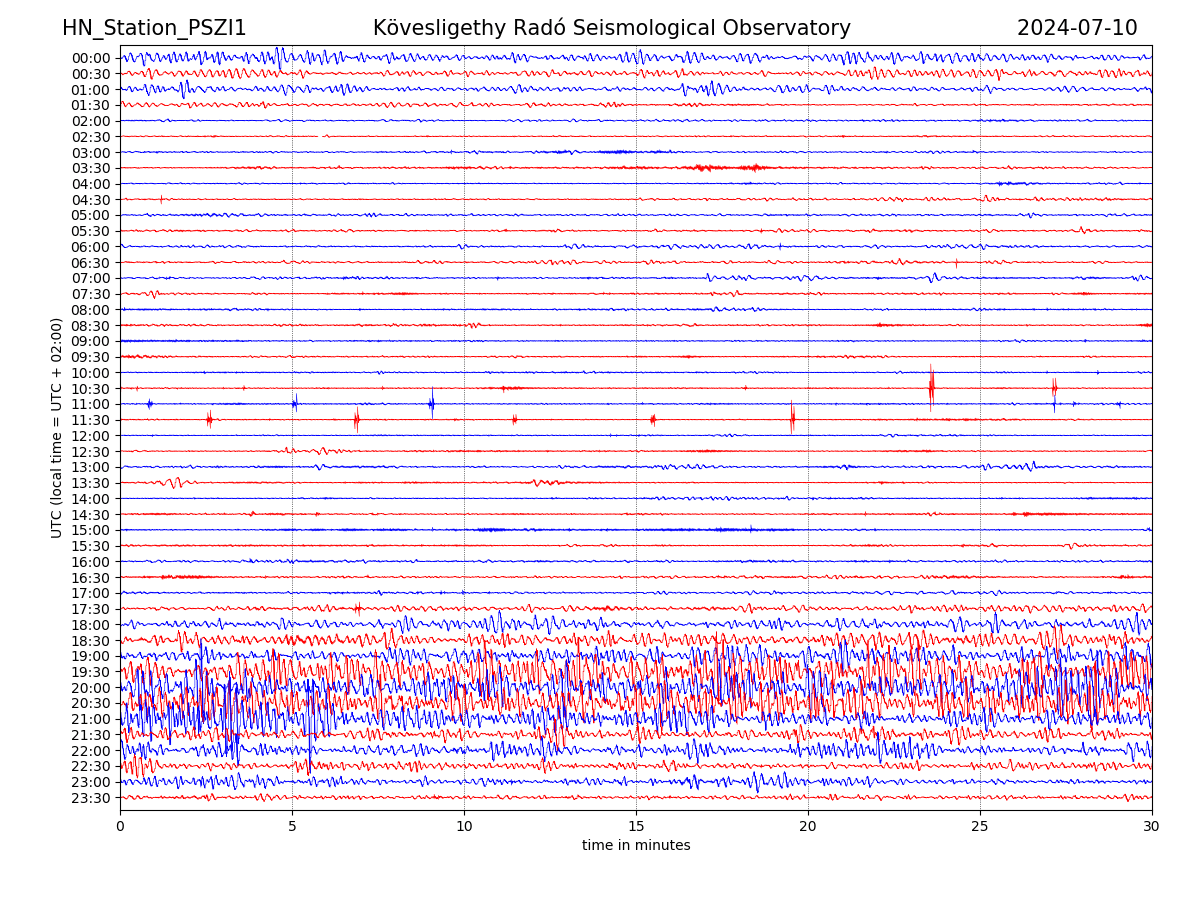Click the vertical UTC local time axis label
Viewport: 1200px width, 900px height.
click(x=58, y=427)
